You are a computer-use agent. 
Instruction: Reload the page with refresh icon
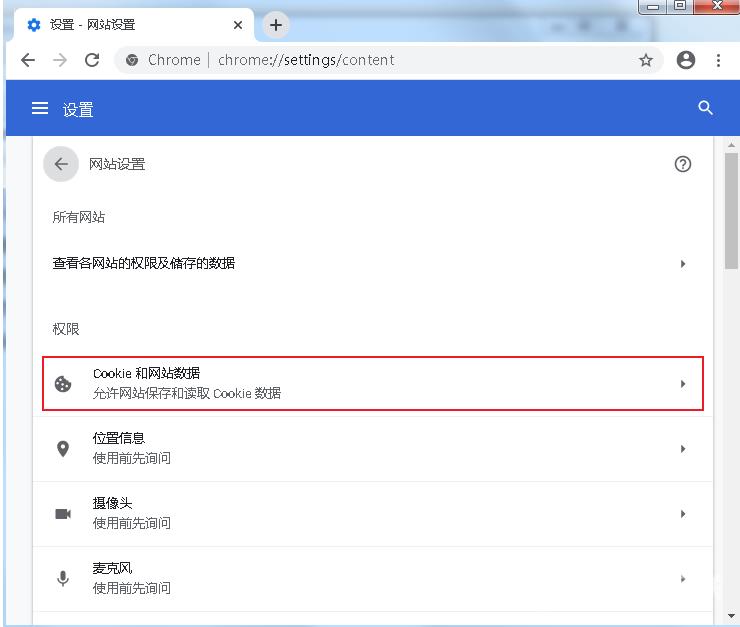[x=92, y=60]
